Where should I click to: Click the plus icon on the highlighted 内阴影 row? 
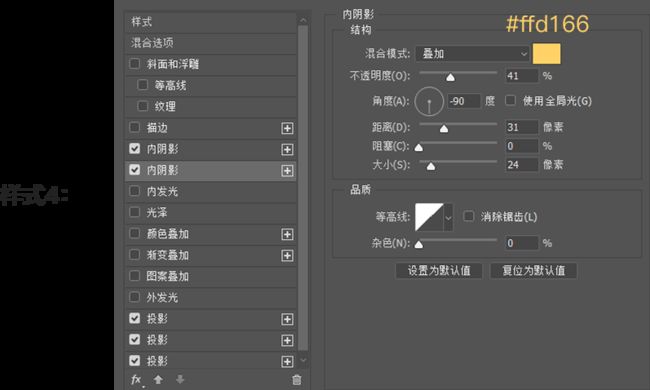tap(287, 170)
